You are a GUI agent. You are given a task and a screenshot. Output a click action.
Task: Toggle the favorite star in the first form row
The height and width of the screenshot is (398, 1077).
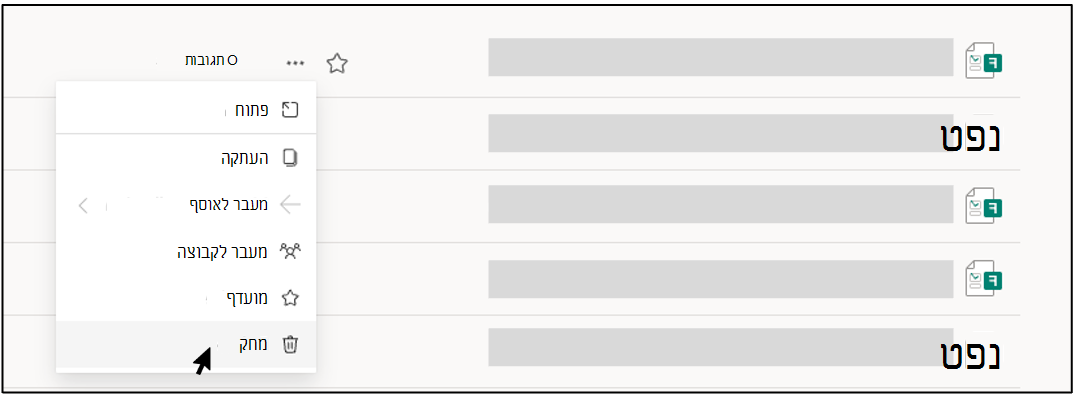tap(337, 64)
